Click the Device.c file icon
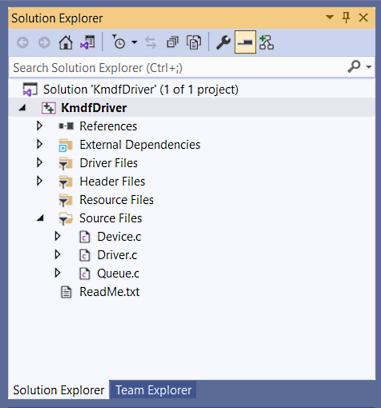381x408 pixels. (x=85, y=237)
